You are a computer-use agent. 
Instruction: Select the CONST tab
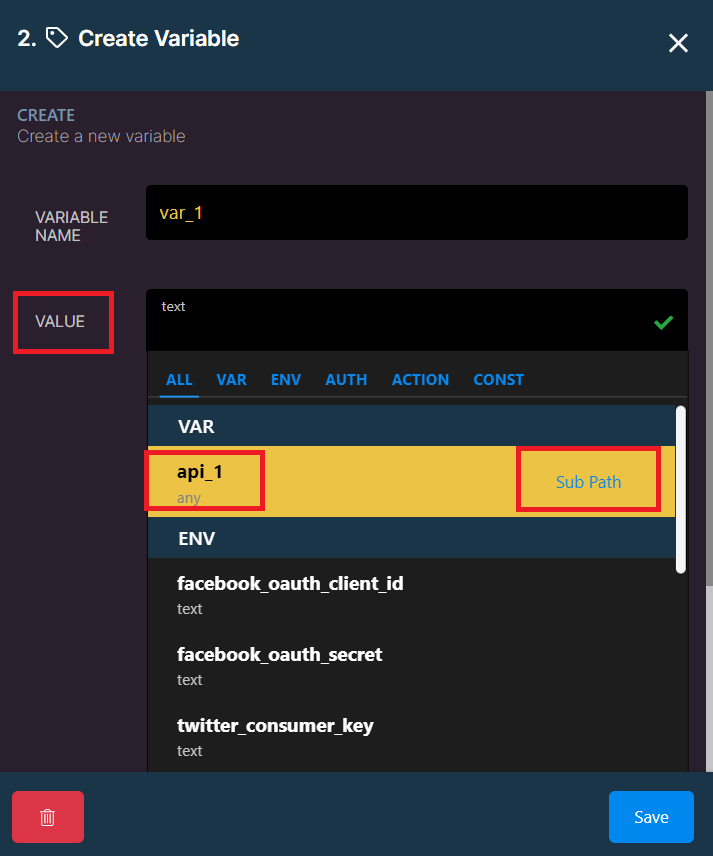(x=498, y=379)
